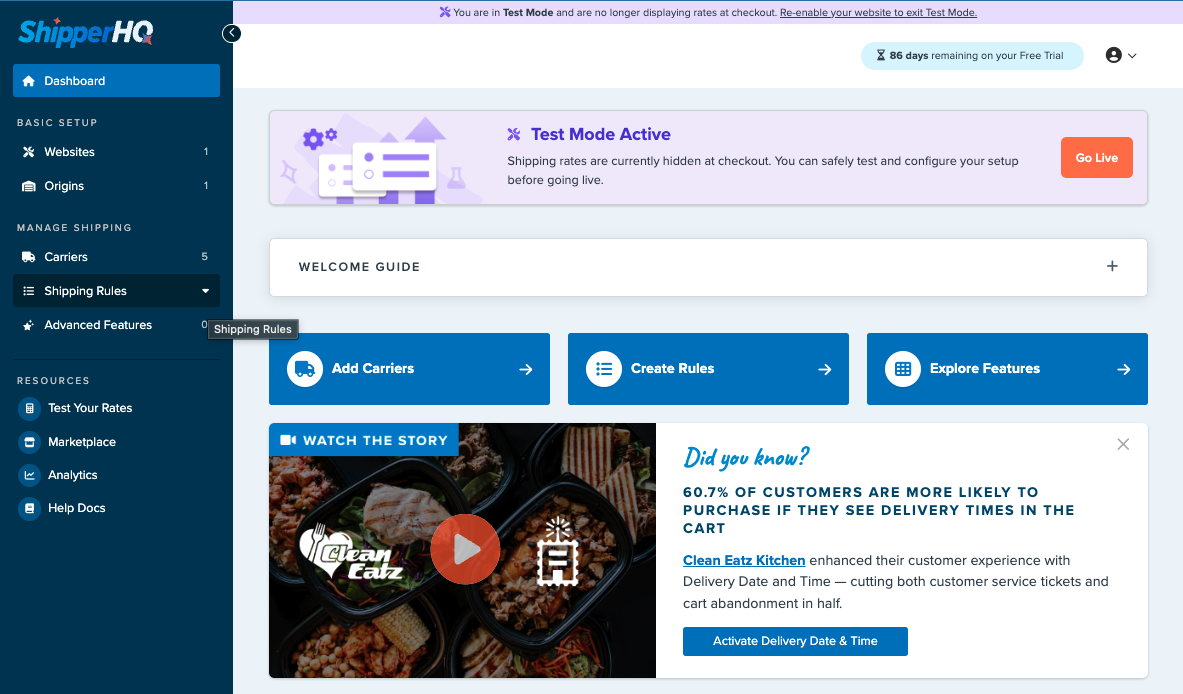Click Activate Delivery Date & Time button
Screen dimensions: 1183x694
click(795, 641)
